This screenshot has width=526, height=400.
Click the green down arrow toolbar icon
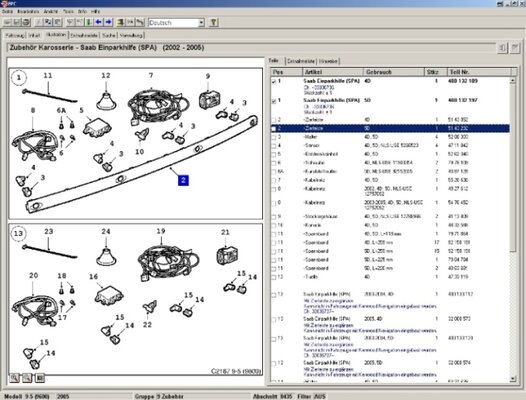[x=89, y=22]
